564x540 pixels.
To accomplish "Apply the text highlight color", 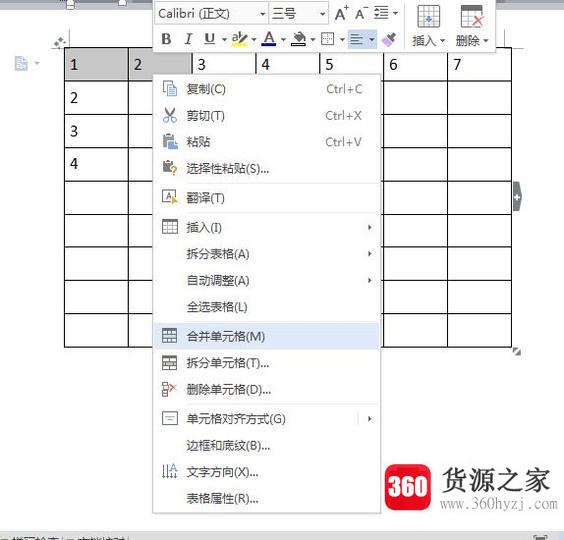I will point(240,39).
